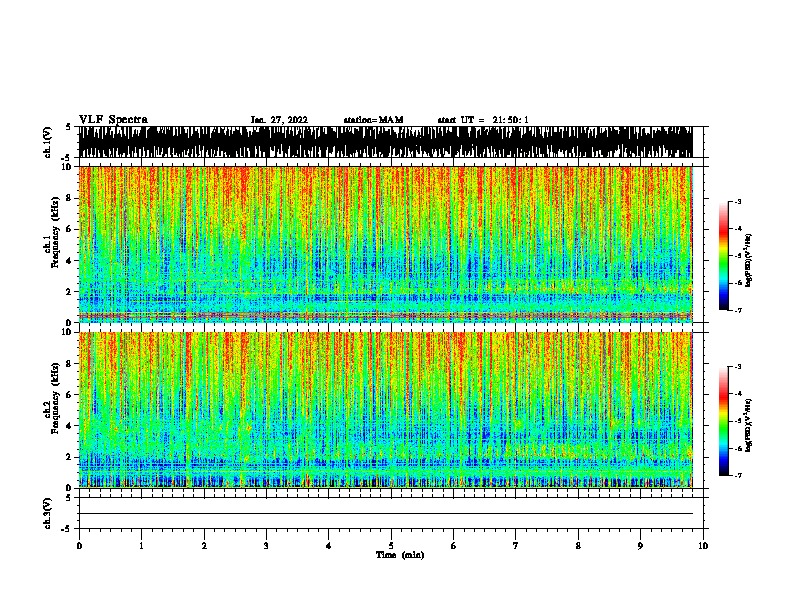This screenshot has width=792, height=612.
Task: Click the 'ch.1 Frequency (kHz)' axis label
Action: 51,232
